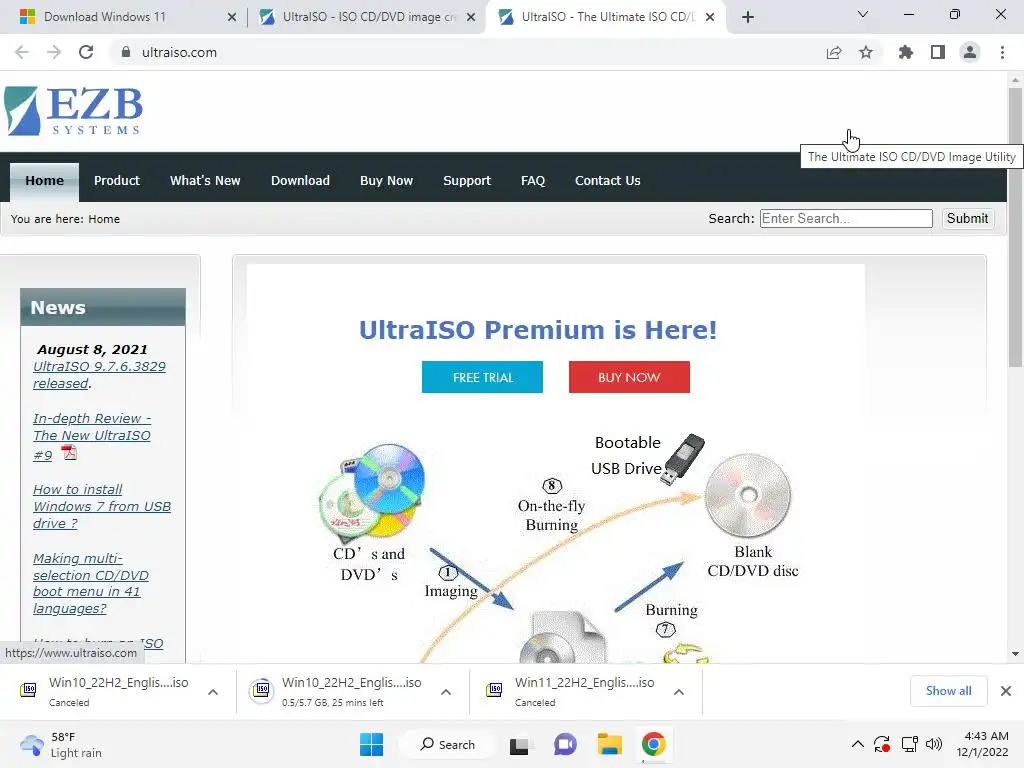1024x768 pixels.
Task: Open How to install Windows 7 from USB link
Action: coord(102,507)
